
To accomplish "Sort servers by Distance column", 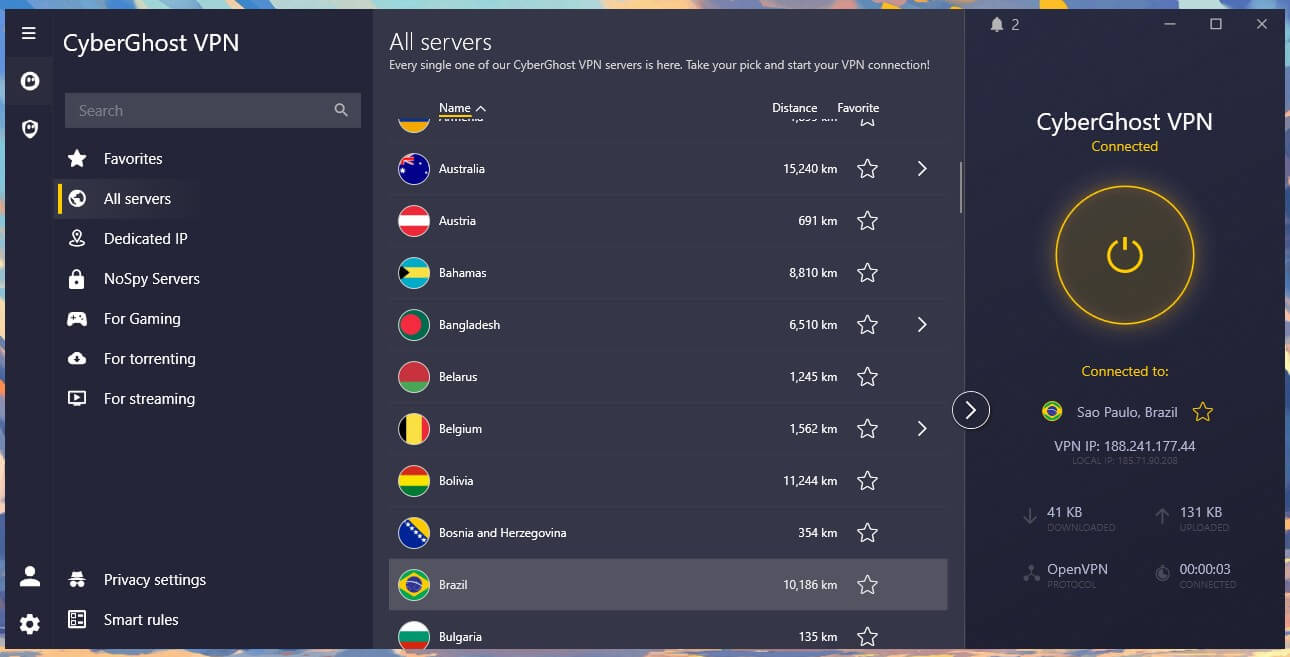I will click(794, 108).
